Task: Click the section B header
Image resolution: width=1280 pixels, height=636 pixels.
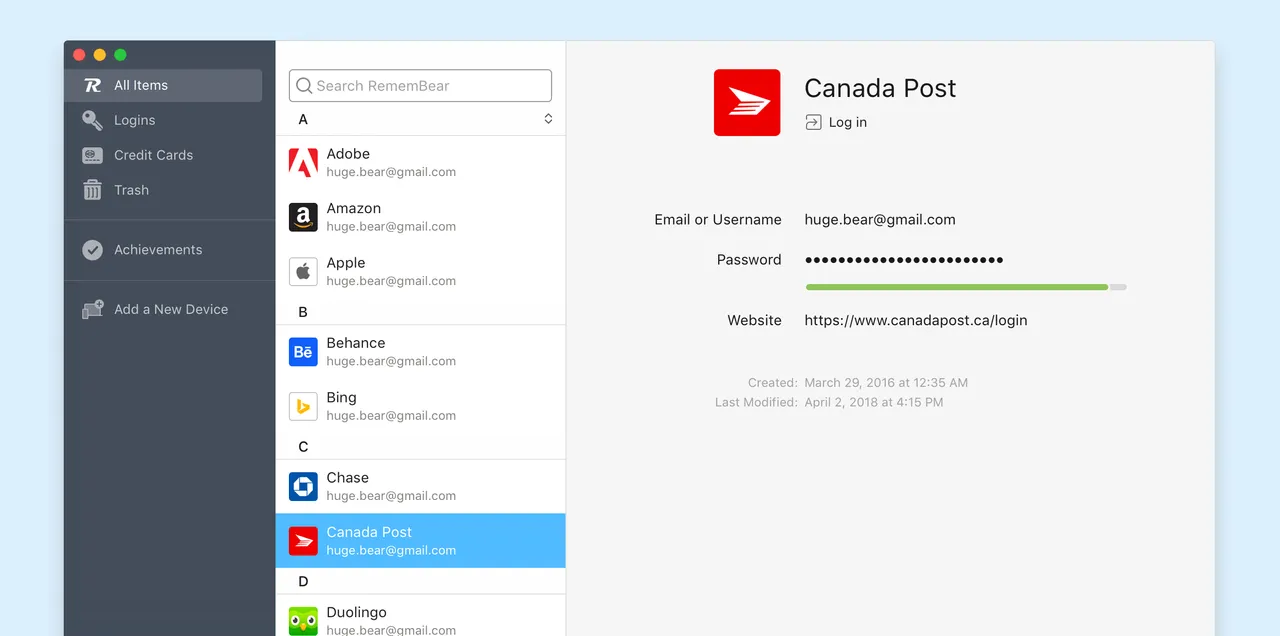Action: pyautogui.click(x=303, y=312)
